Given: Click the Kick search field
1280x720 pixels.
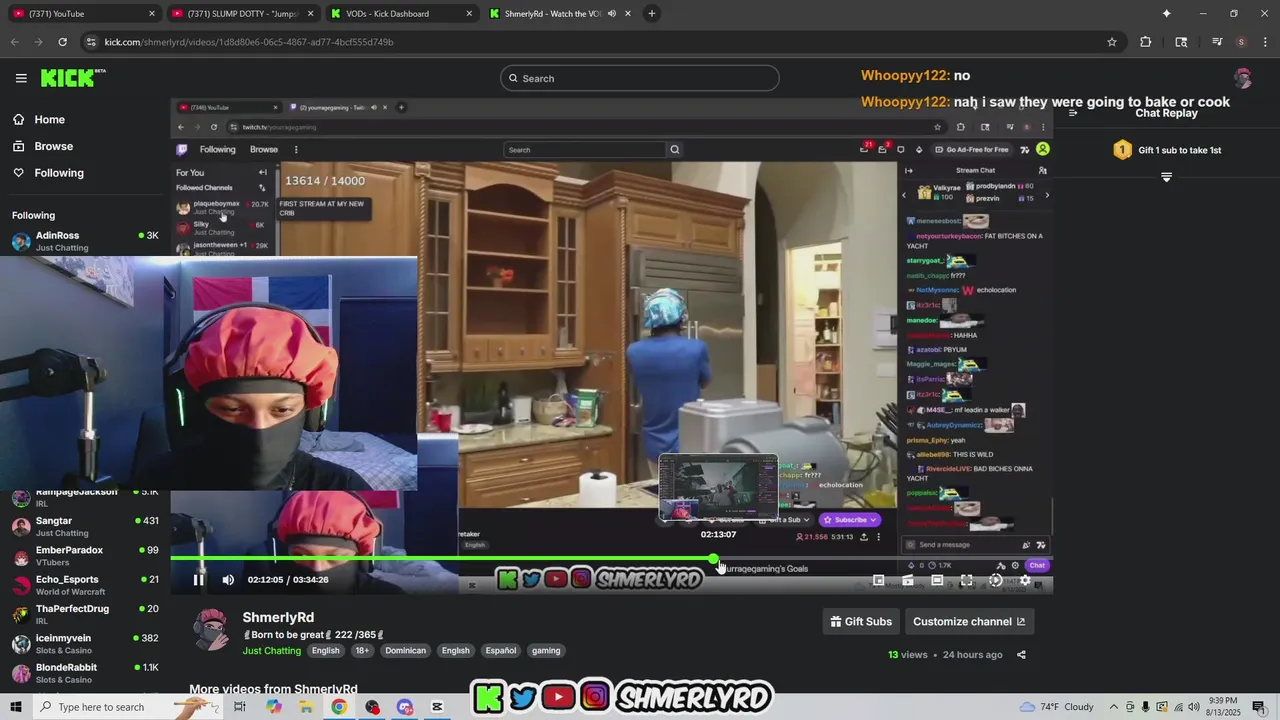Looking at the screenshot, I should point(640,78).
